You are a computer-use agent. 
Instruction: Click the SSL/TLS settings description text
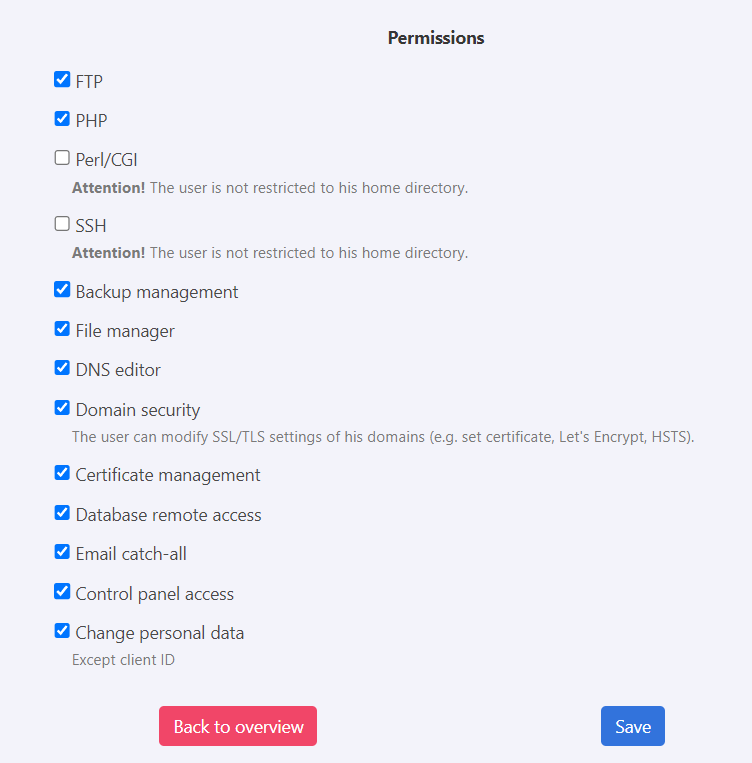tap(383, 437)
